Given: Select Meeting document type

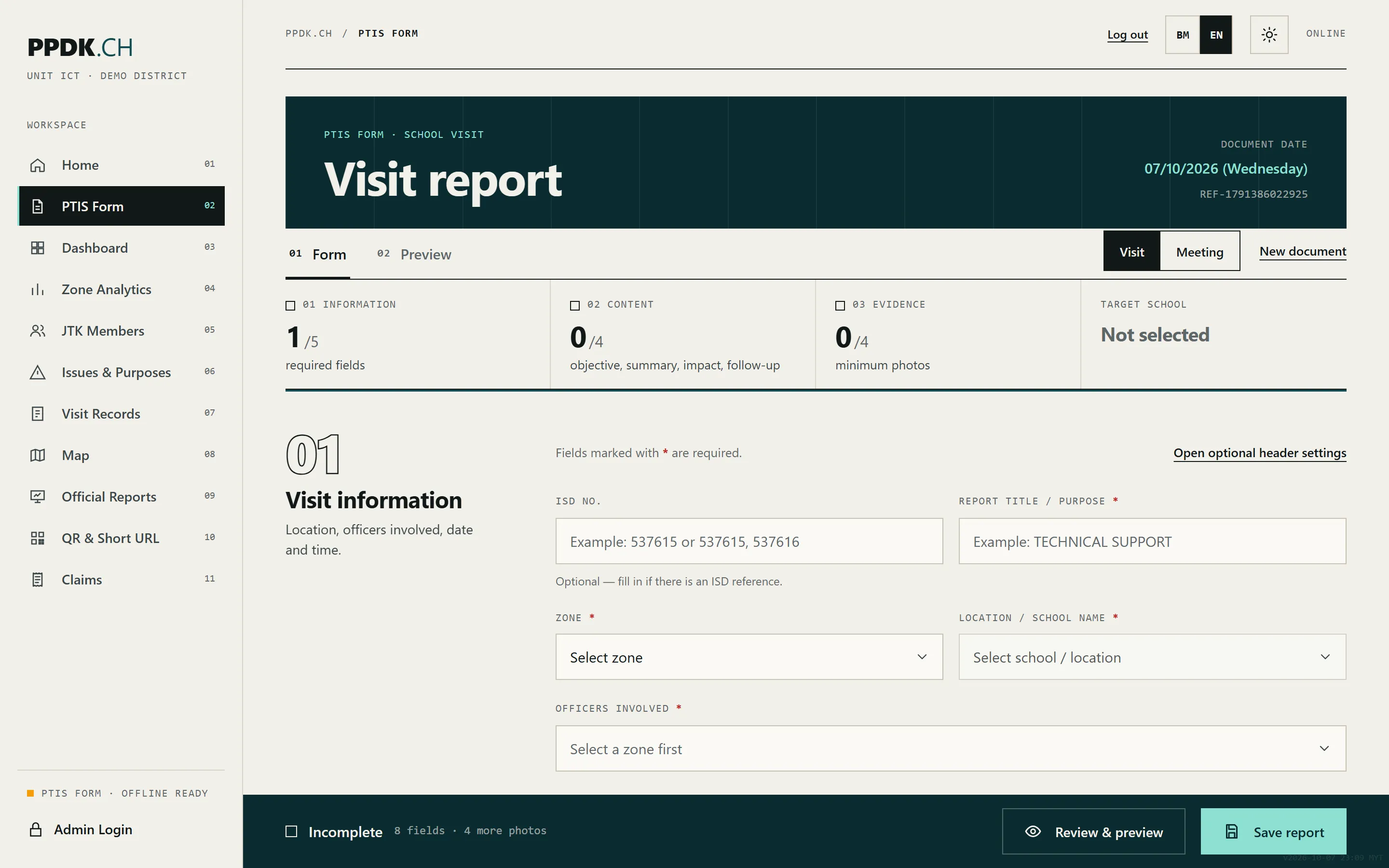Looking at the screenshot, I should pyautogui.click(x=1199, y=251).
